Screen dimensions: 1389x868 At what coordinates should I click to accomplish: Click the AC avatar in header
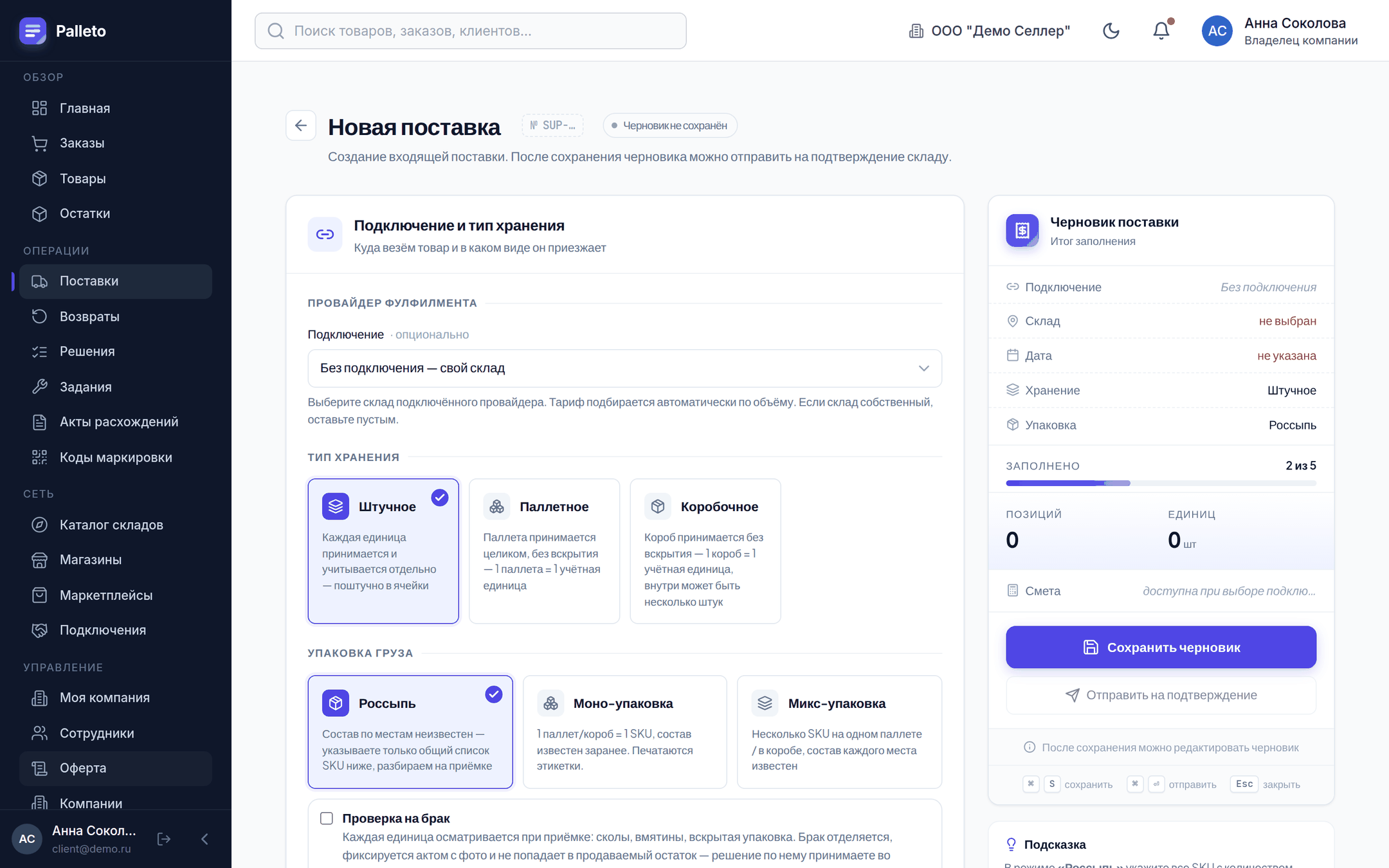tap(1217, 31)
